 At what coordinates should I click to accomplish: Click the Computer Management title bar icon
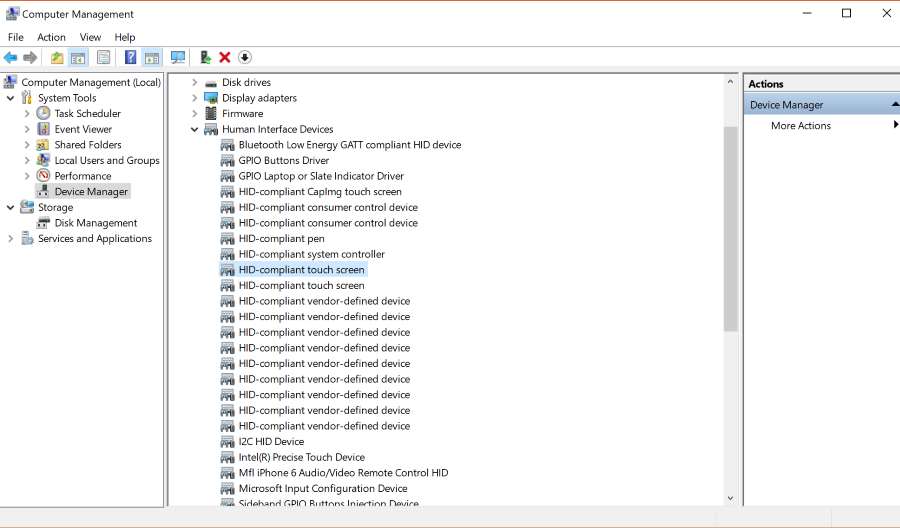12,14
